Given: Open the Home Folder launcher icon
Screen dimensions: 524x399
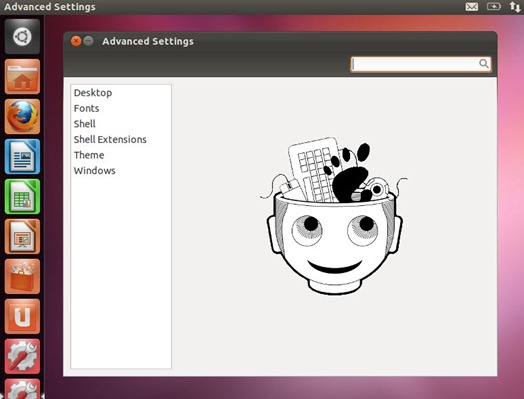Looking at the screenshot, I should point(22,77).
